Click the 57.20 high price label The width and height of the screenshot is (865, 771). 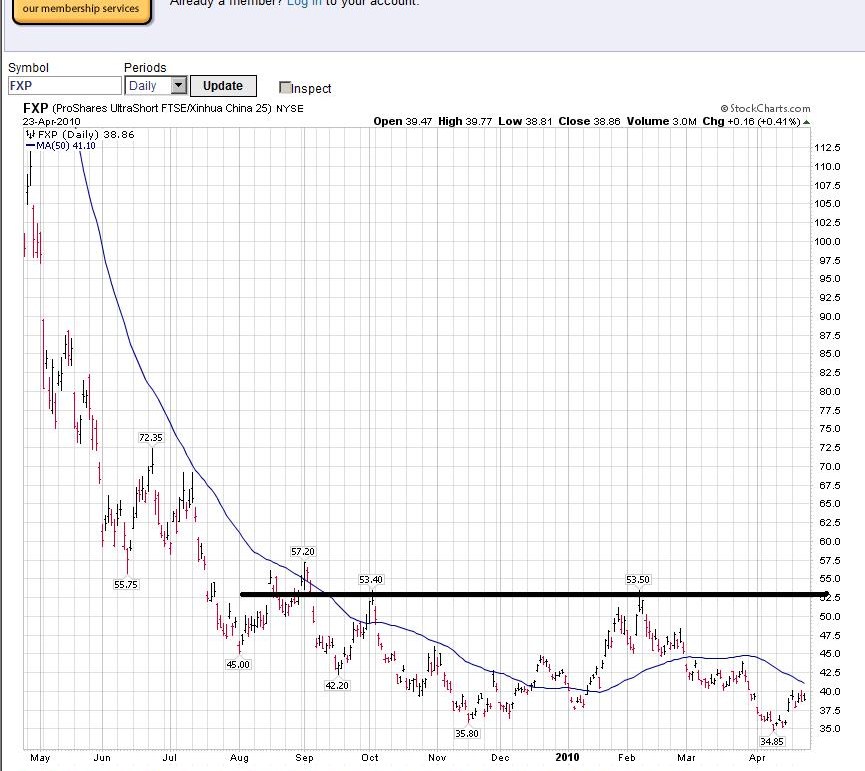(302, 551)
